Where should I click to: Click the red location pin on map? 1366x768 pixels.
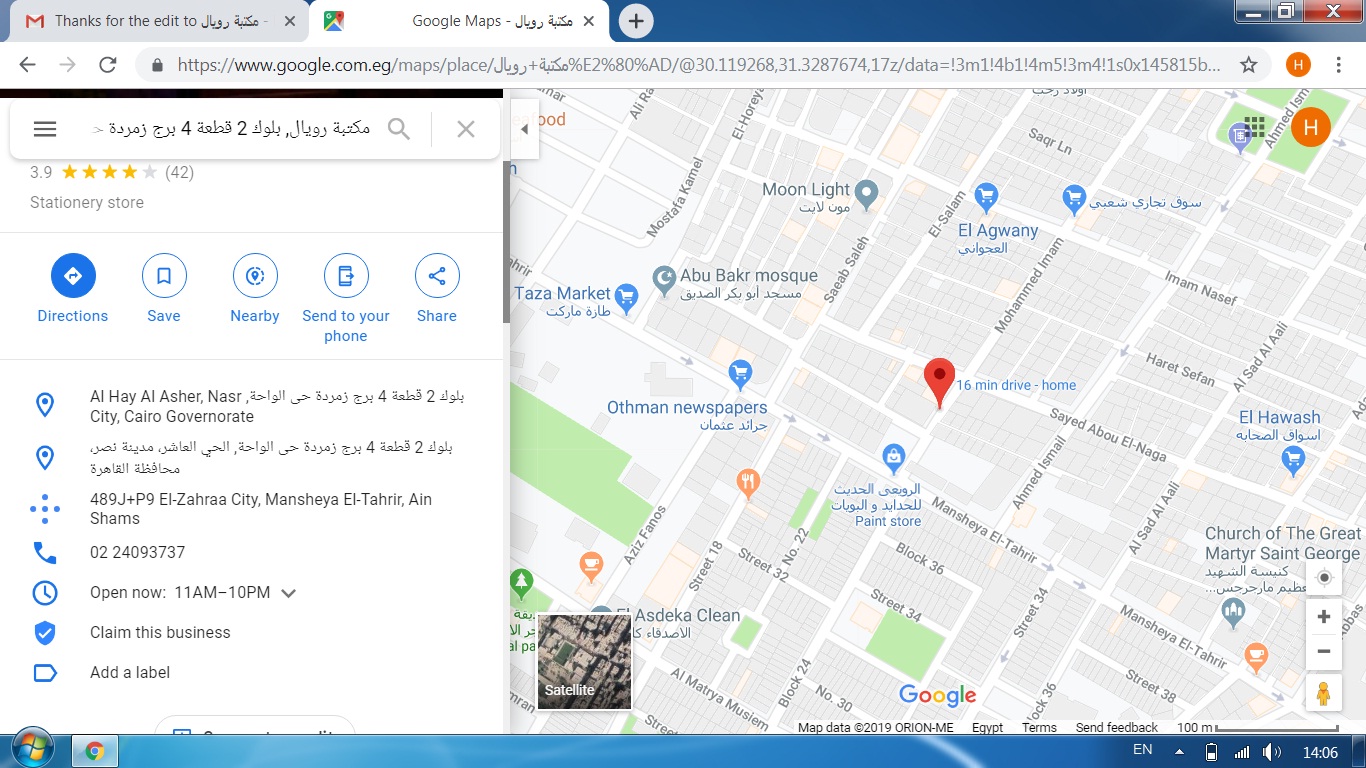click(938, 382)
